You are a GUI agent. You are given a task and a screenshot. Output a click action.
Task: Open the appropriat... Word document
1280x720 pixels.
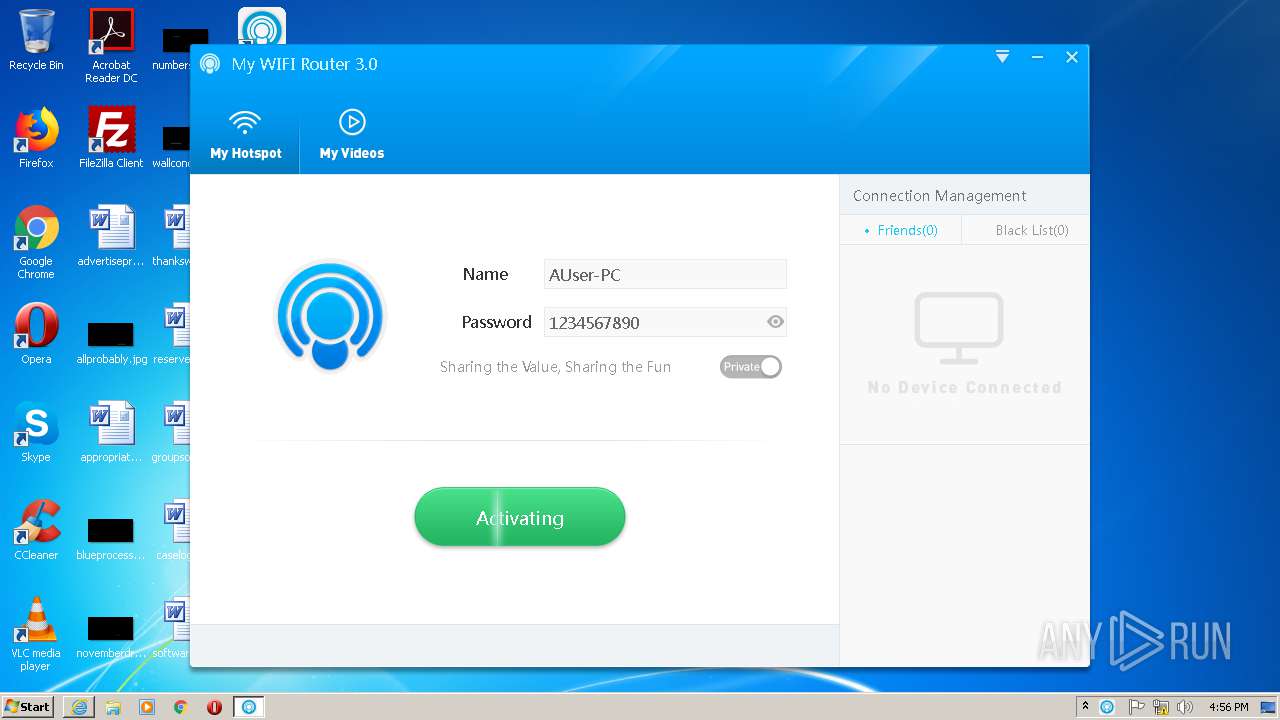111,432
